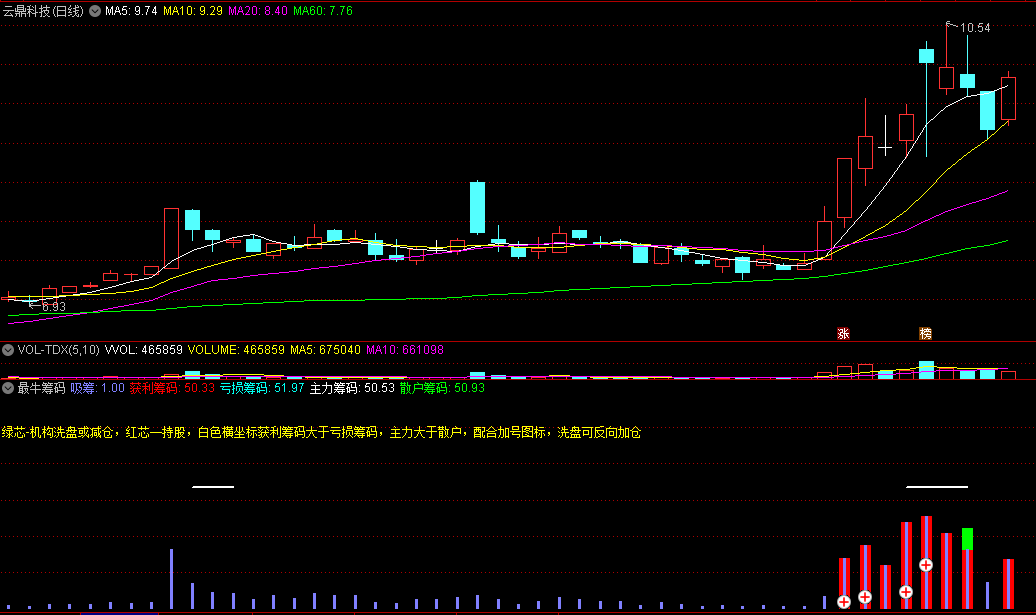1036x615 pixels.
Task: Click the VVOL: 465859 value
Action: (x=143, y=349)
